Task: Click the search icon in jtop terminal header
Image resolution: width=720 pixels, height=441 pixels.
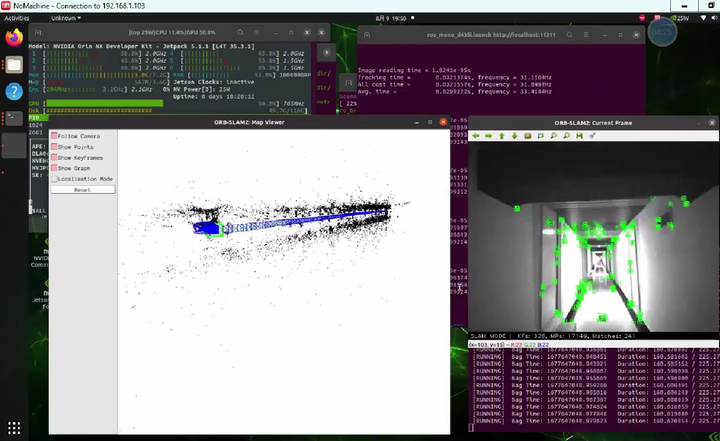Action: coord(241,33)
